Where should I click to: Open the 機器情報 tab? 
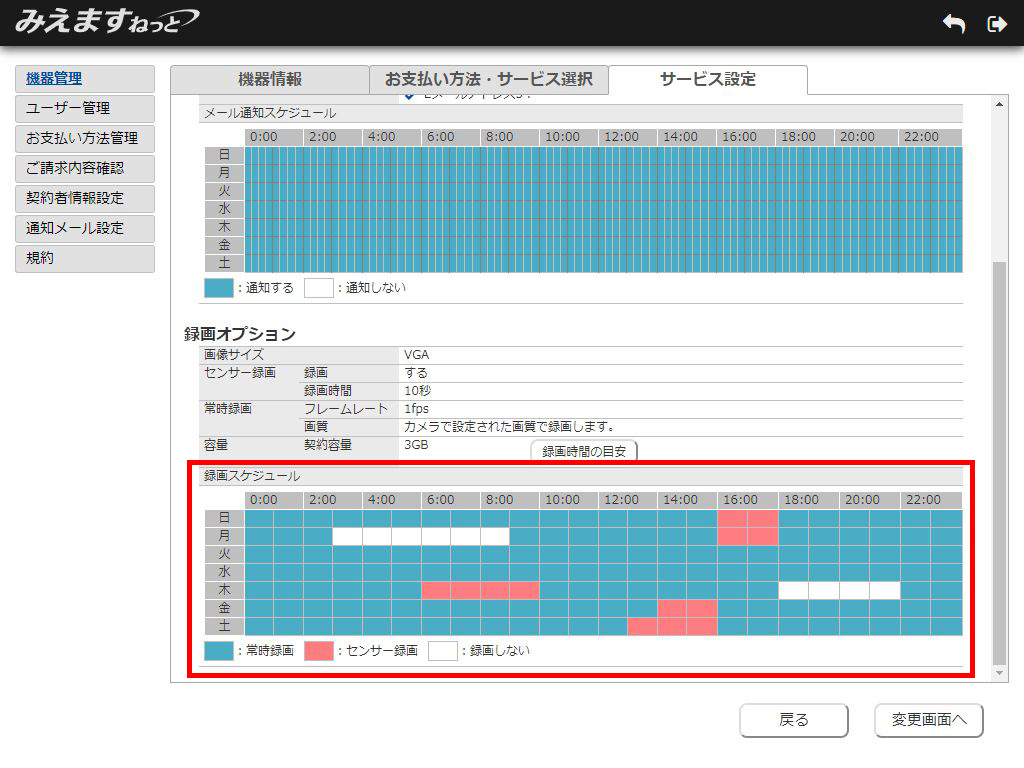tap(269, 80)
